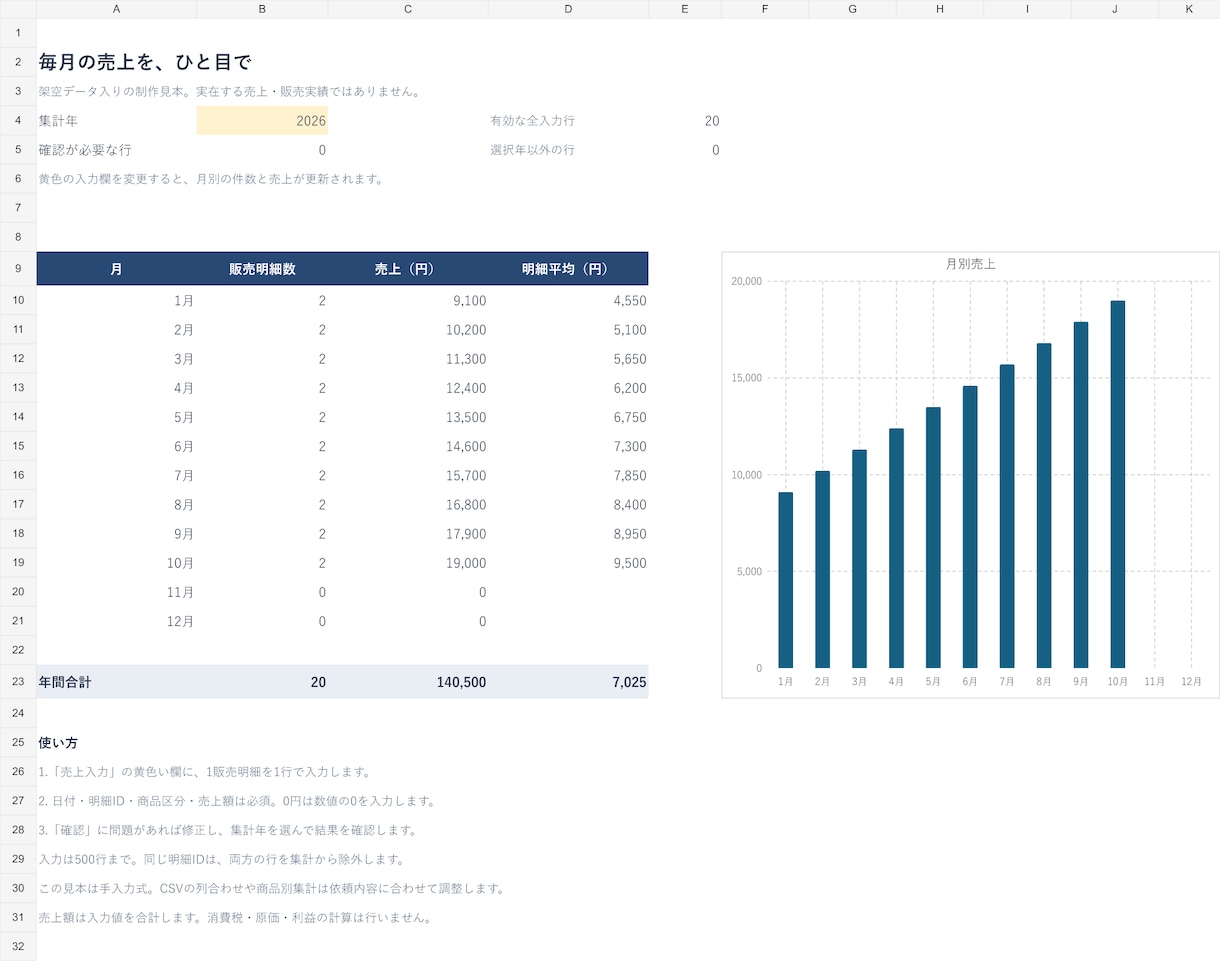Select the 3月 month cell in the table
Screen dimensions: 1220x961
tap(117, 359)
